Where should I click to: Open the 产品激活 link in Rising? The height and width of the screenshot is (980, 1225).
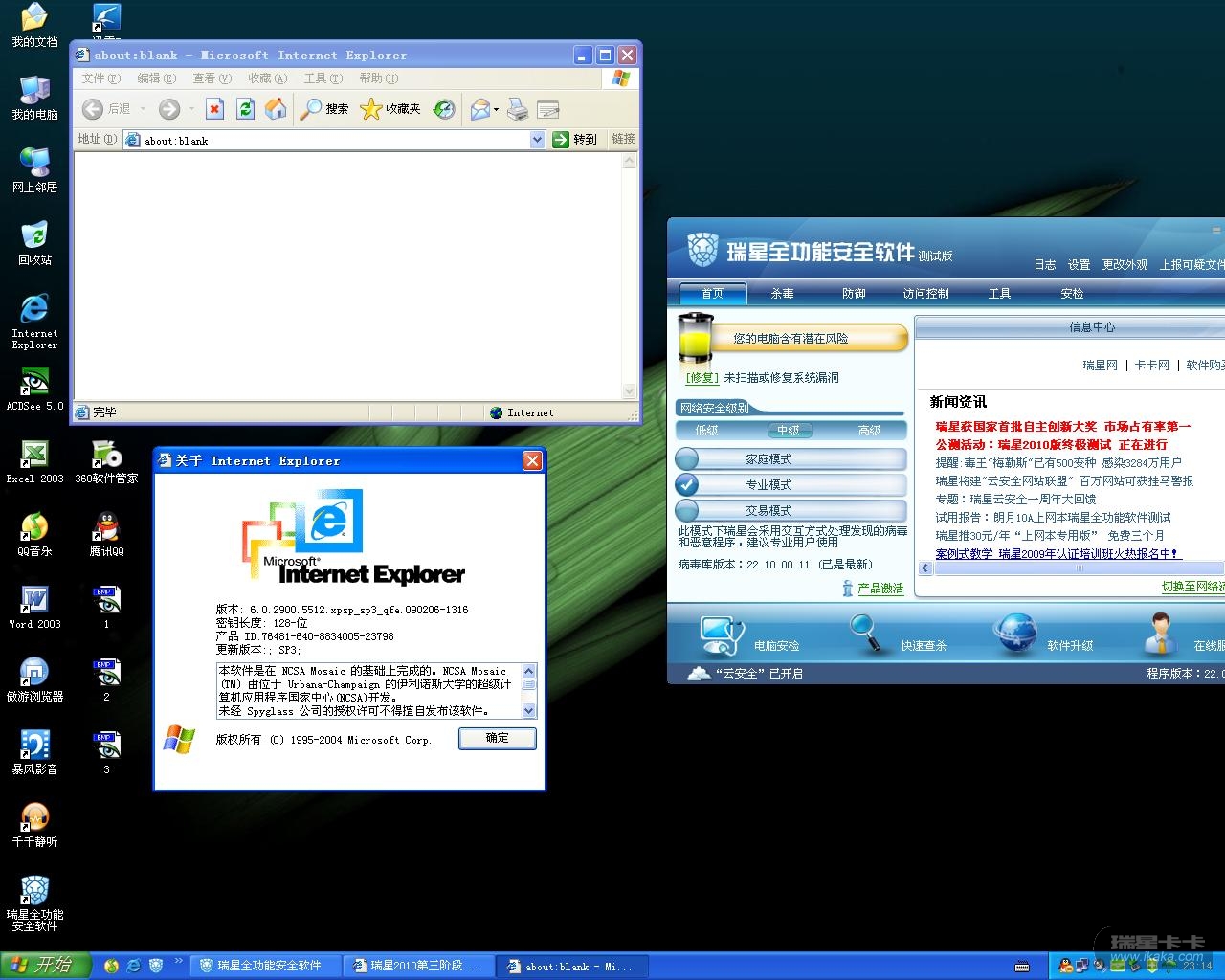pos(880,589)
